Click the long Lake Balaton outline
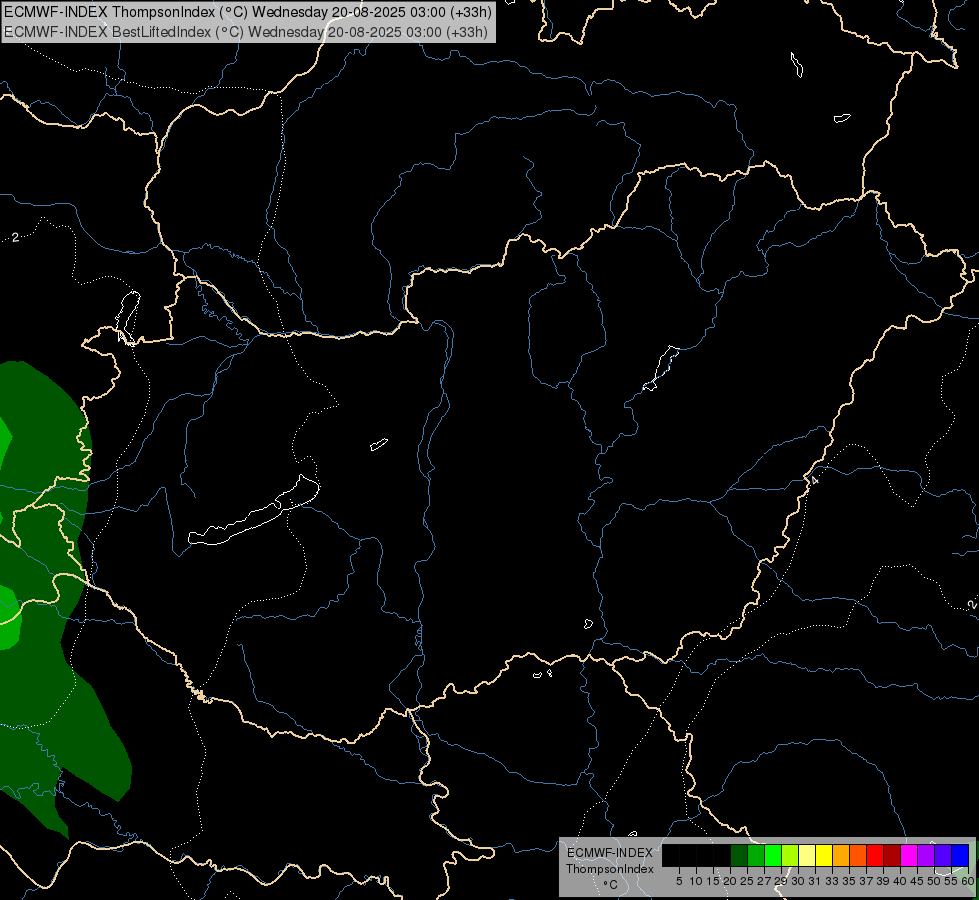The height and width of the screenshot is (900, 979). tap(254, 510)
